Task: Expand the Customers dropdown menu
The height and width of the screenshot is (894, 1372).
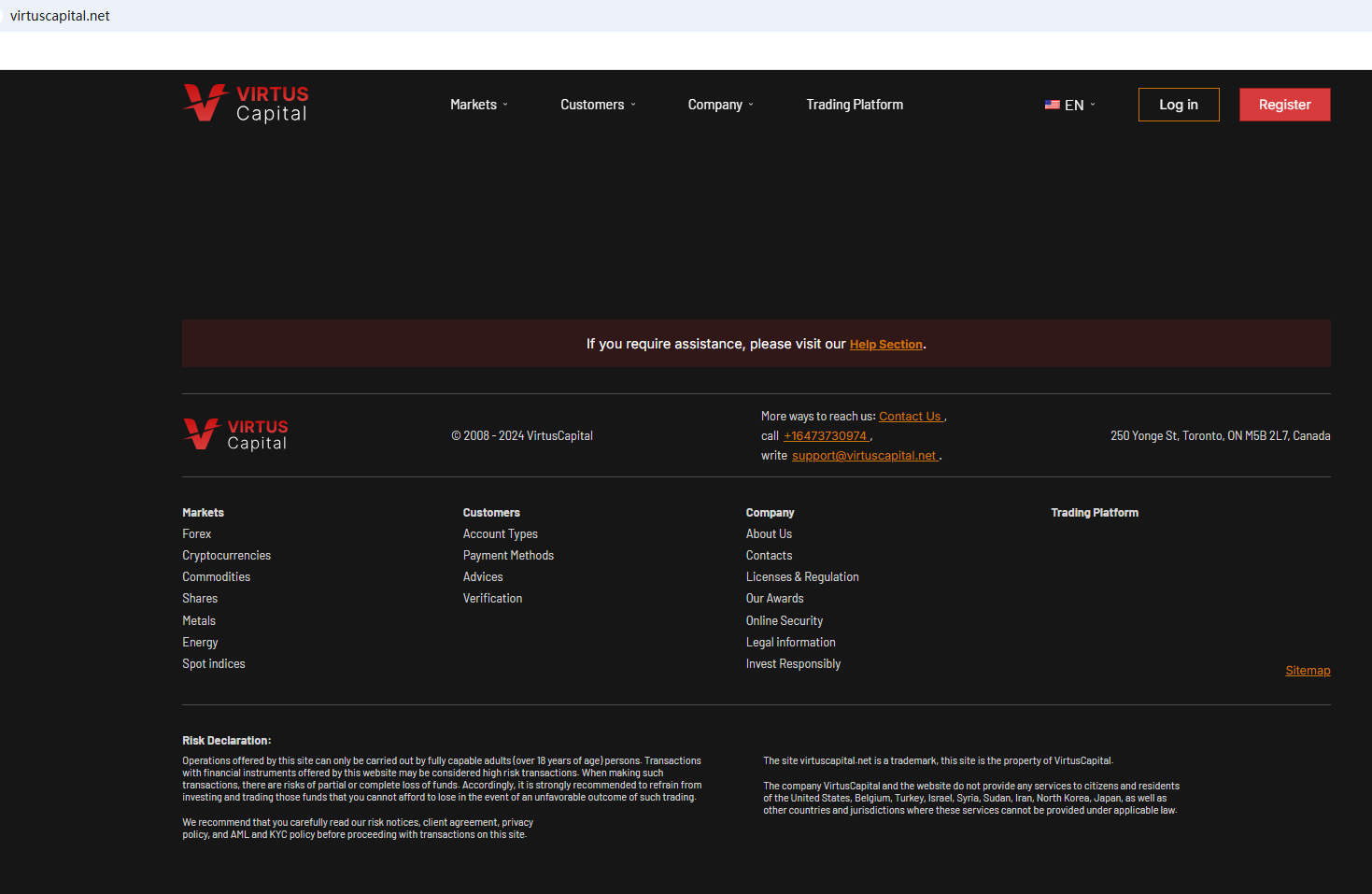Action: pos(598,105)
